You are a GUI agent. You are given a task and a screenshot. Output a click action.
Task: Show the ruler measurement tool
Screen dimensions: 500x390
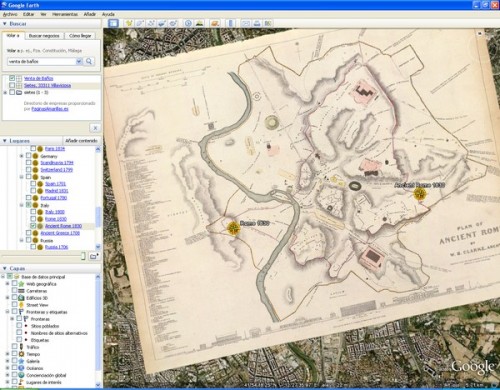230,23
